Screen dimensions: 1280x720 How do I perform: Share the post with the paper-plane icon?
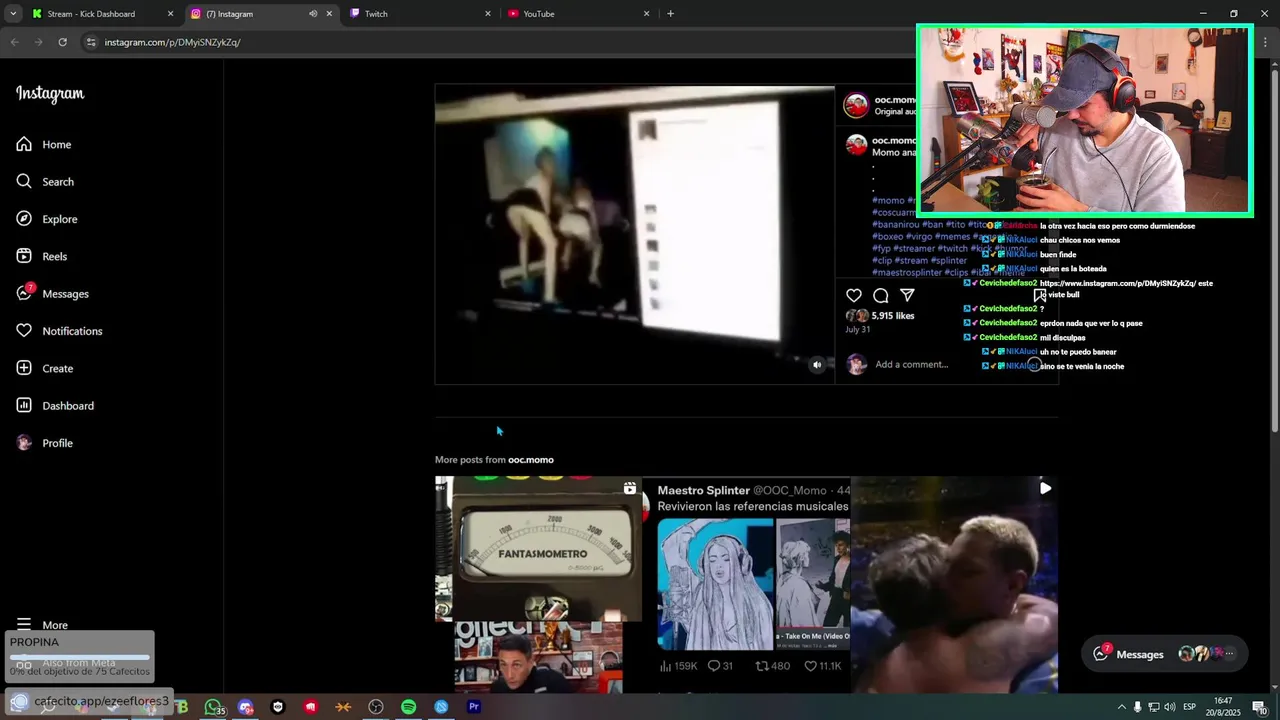(x=907, y=296)
